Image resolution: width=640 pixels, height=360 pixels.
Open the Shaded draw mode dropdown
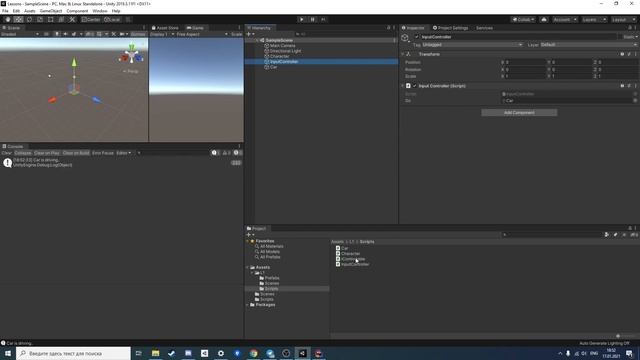pyautogui.click(x=20, y=34)
